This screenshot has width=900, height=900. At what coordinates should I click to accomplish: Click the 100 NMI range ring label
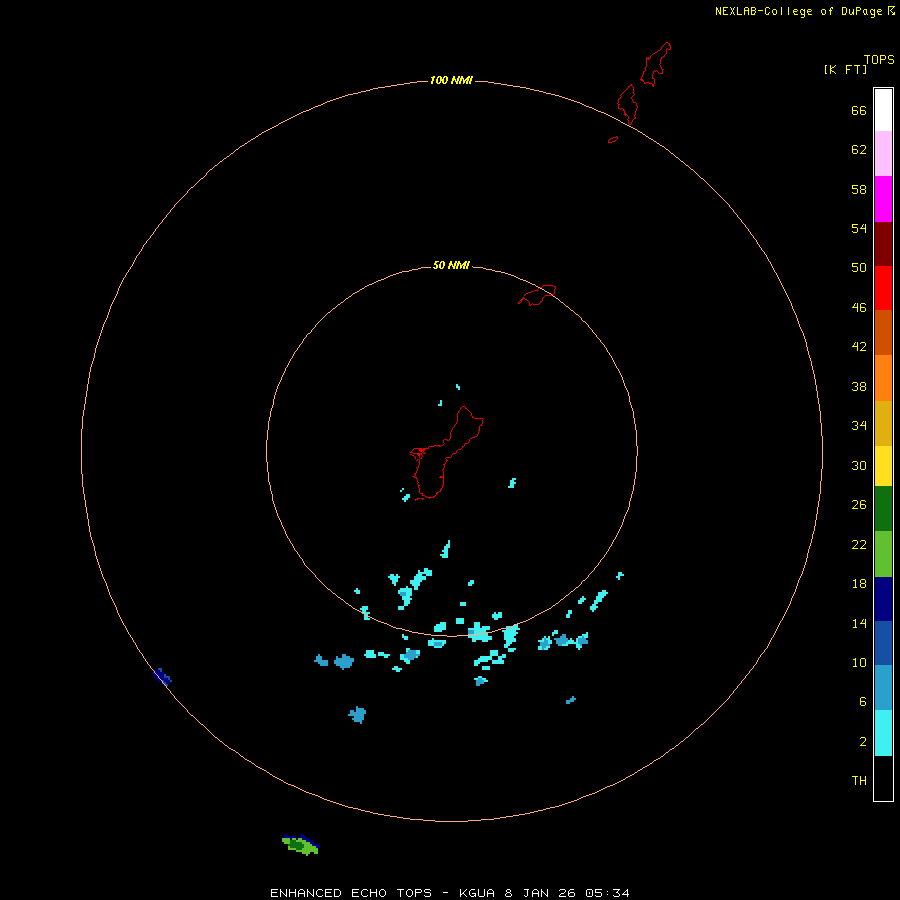point(451,80)
